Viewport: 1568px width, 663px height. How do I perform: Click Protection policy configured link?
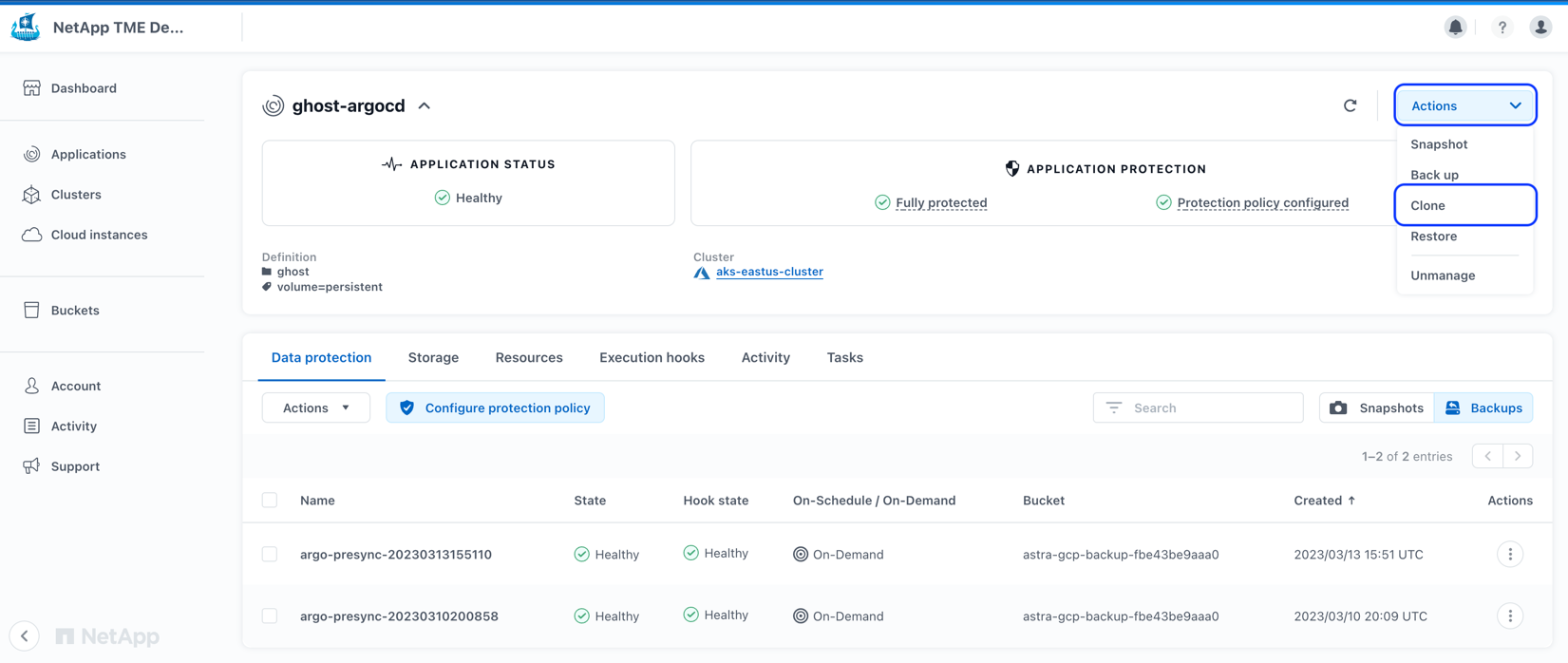coord(1262,203)
